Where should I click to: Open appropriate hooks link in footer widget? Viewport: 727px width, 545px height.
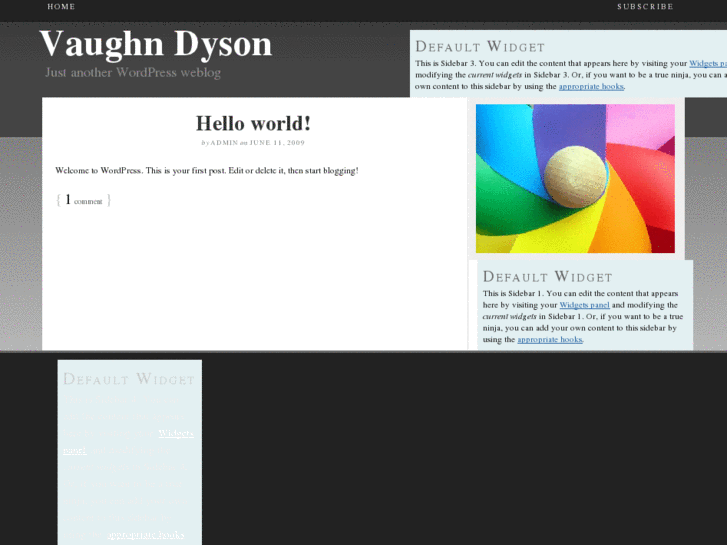tap(146, 535)
